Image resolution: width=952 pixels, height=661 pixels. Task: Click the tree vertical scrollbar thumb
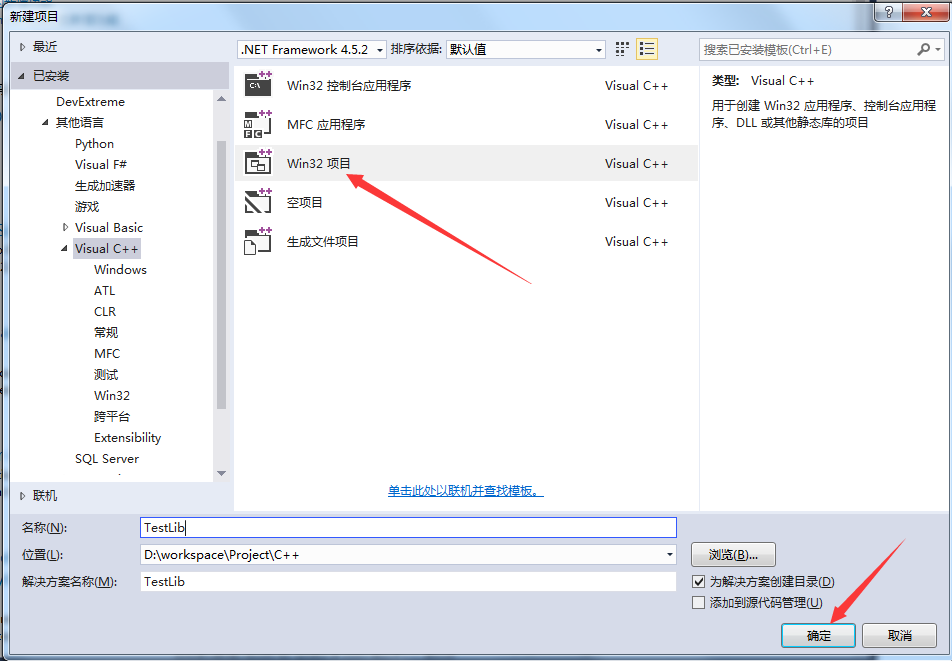click(221, 274)
